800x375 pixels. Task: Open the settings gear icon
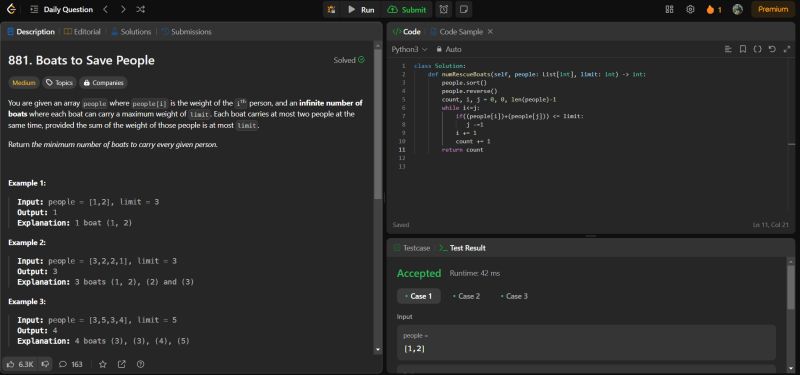[690, 9]
